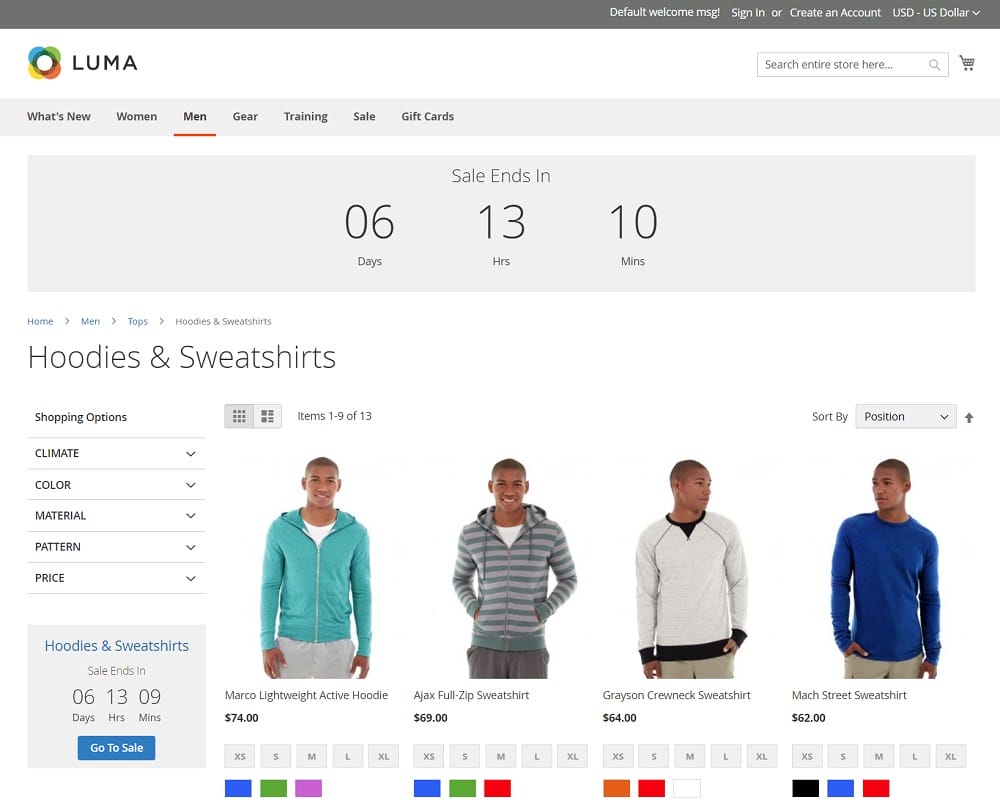This screenshot has width=1000, height=811.
Task: Click Grayson Crewneck Sweatshirt title
Action: click(676, 695)
